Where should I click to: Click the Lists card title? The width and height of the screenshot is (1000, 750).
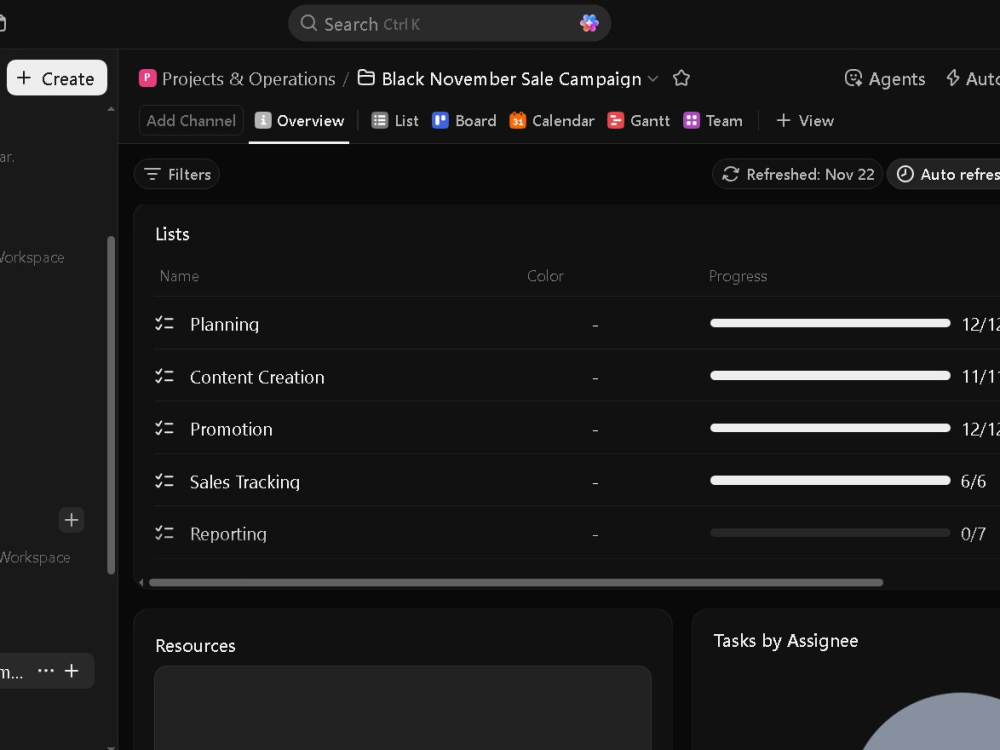pyautogui.click(x=172, y=234)
